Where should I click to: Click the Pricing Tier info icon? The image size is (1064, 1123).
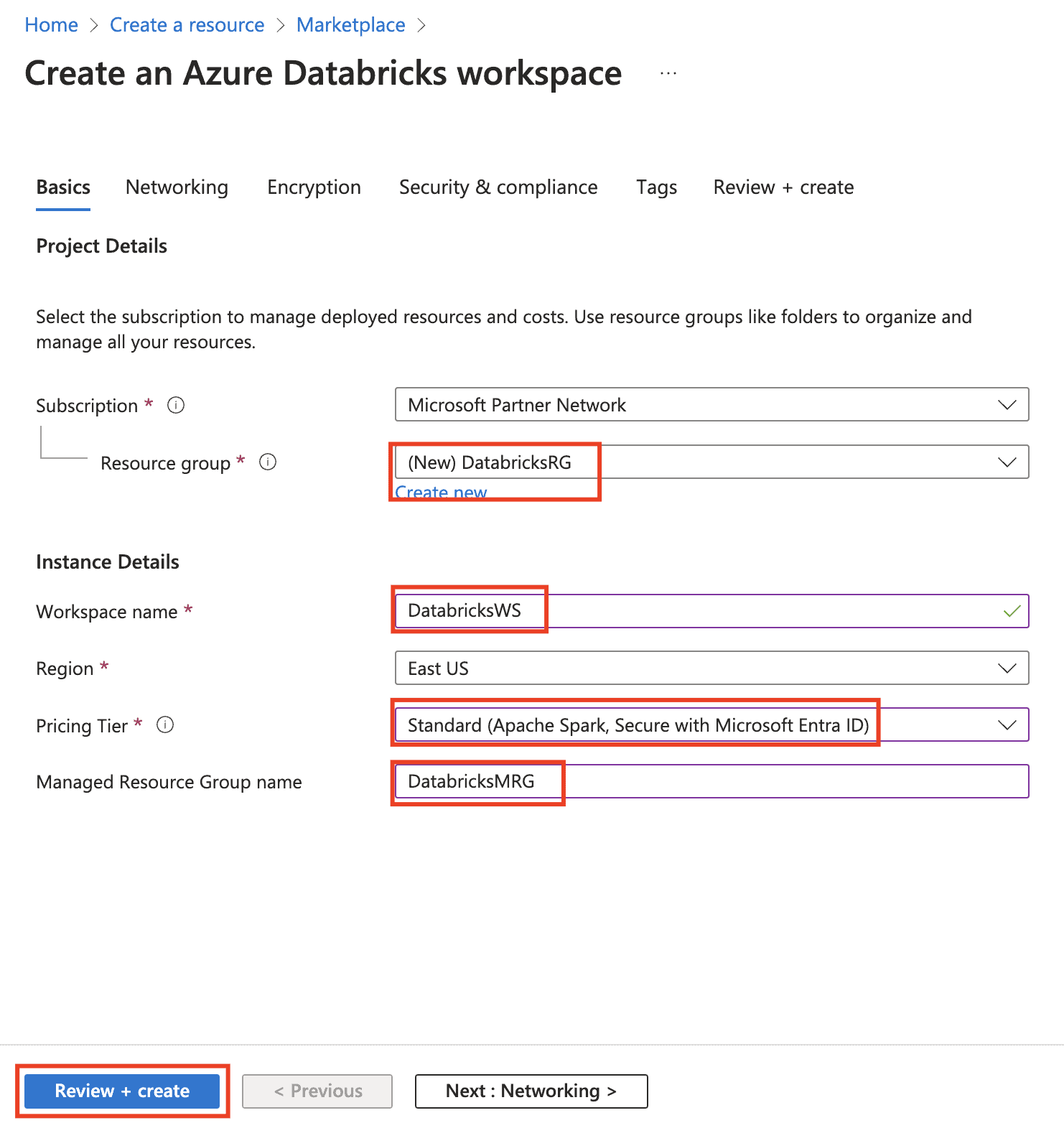(x=165, y=724)
